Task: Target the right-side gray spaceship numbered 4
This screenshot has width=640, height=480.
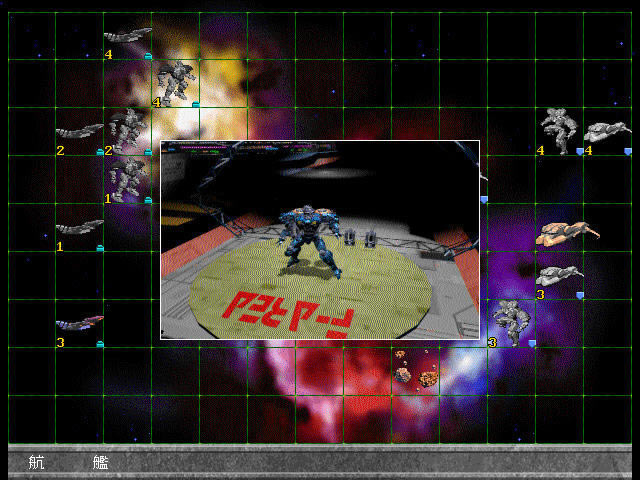Action: pos(605,132)
